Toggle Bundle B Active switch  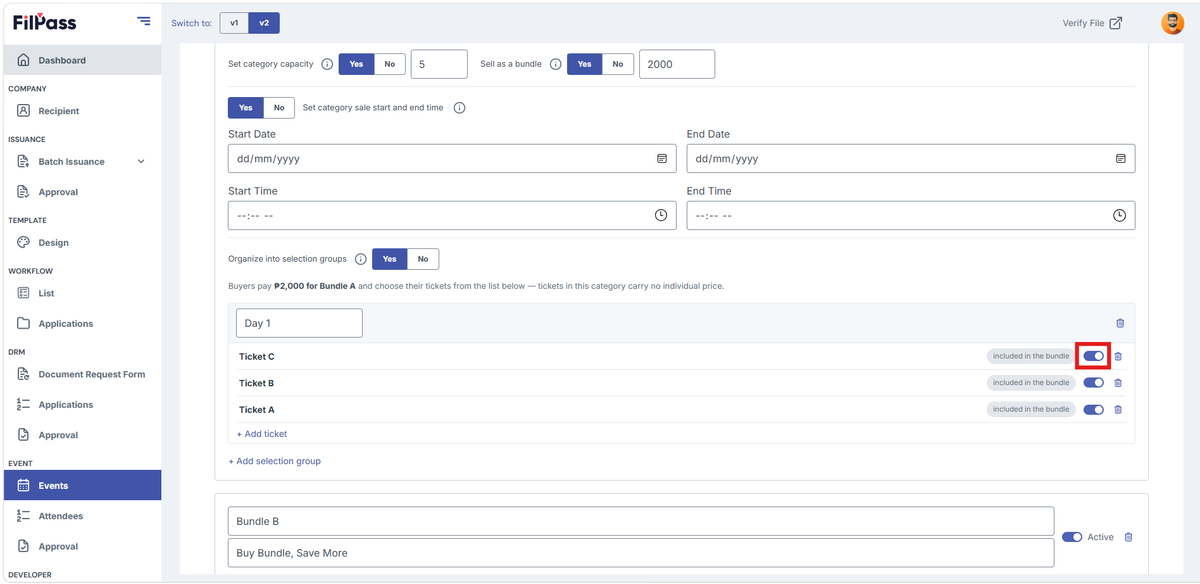point(1072,537)
